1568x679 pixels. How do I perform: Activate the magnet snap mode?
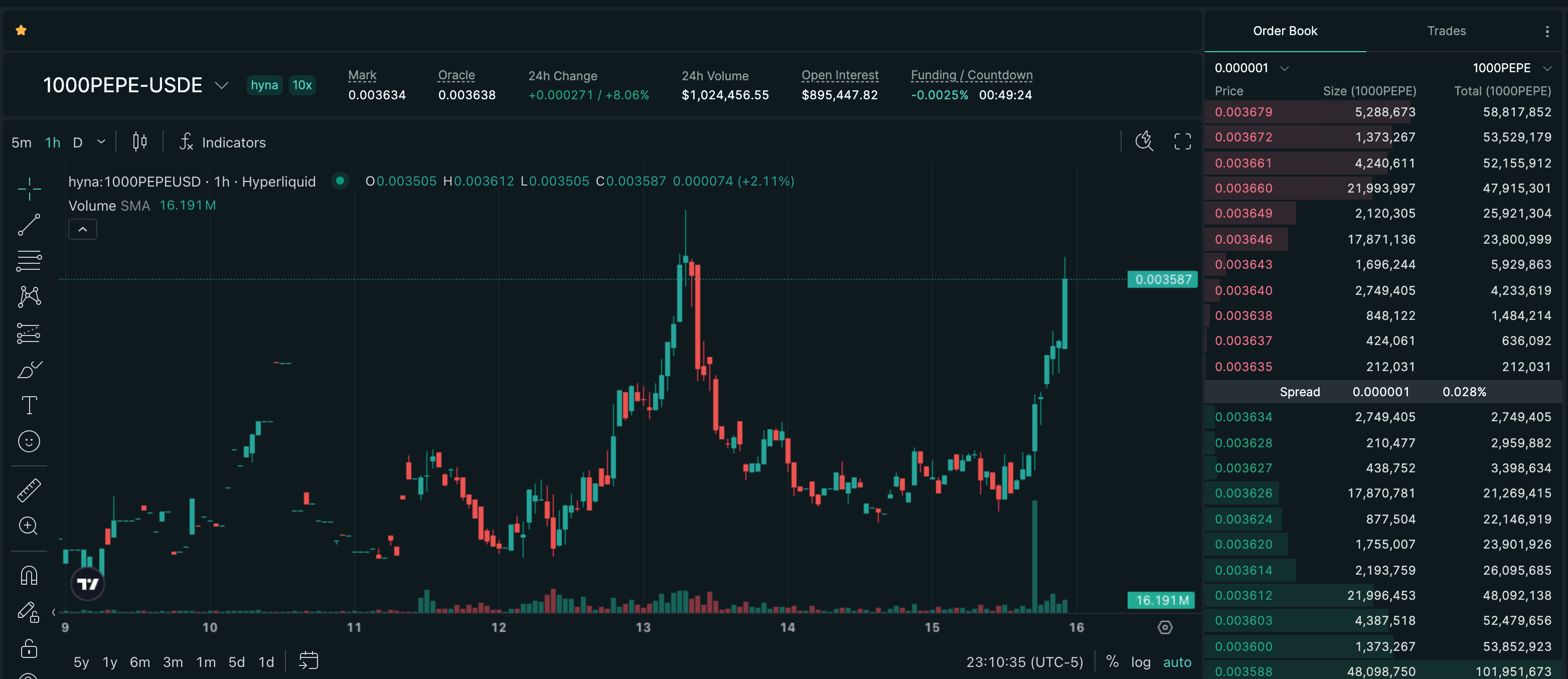[29, 576]
